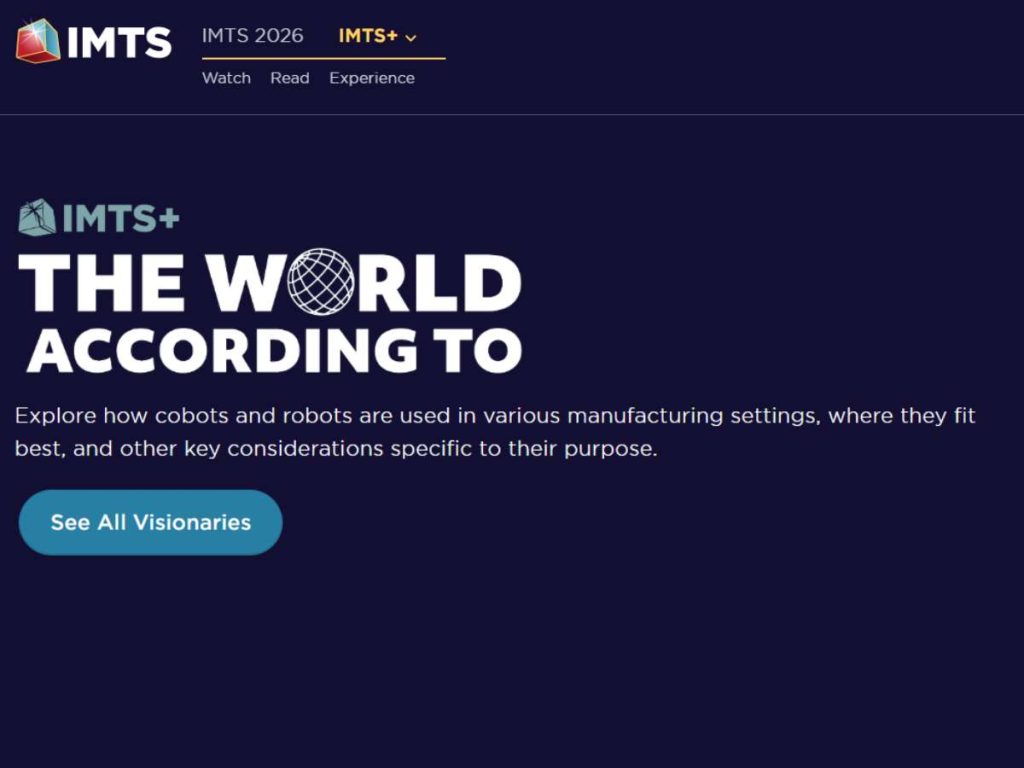Expand the IMTS+ dropdown menu
This screenshot has width=1024, height=768.
pyautogui.click(x=377, y=36)
